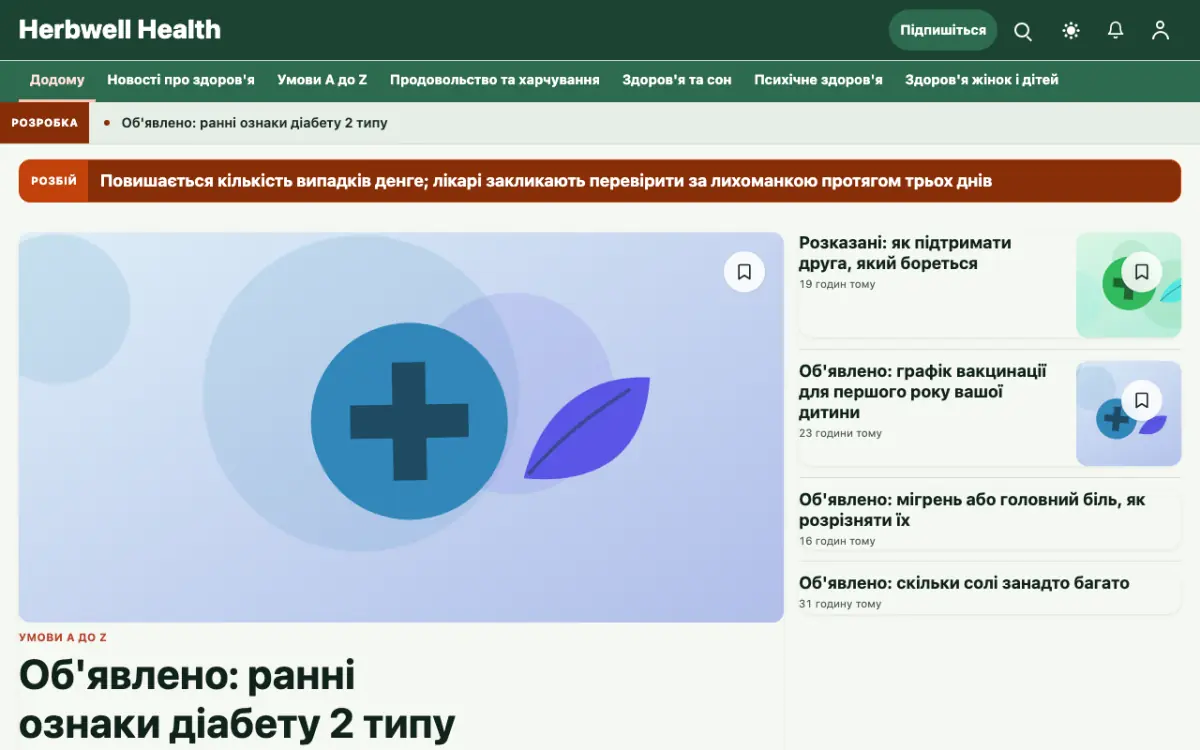Open 'мігрень або головний біль' headline
Image resolution: width=1200 pixels, height=750 pixels.
click(972, 510)
